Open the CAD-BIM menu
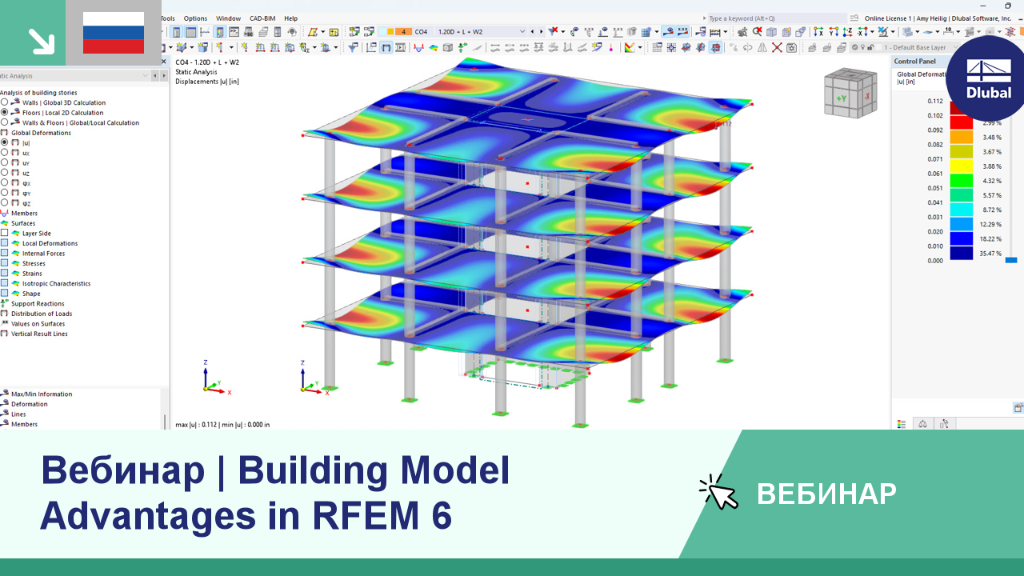This screenshot has height=576, width=1024. (x=263, y=18)
